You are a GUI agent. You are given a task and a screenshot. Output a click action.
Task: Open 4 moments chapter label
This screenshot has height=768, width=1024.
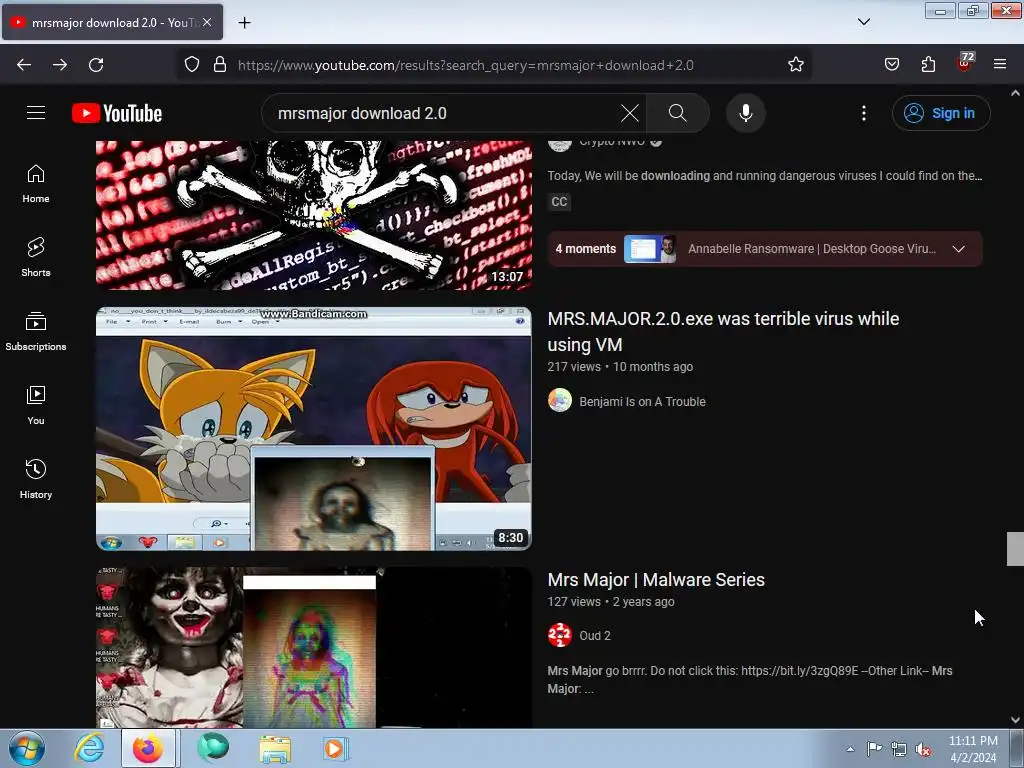click(585, 249)
